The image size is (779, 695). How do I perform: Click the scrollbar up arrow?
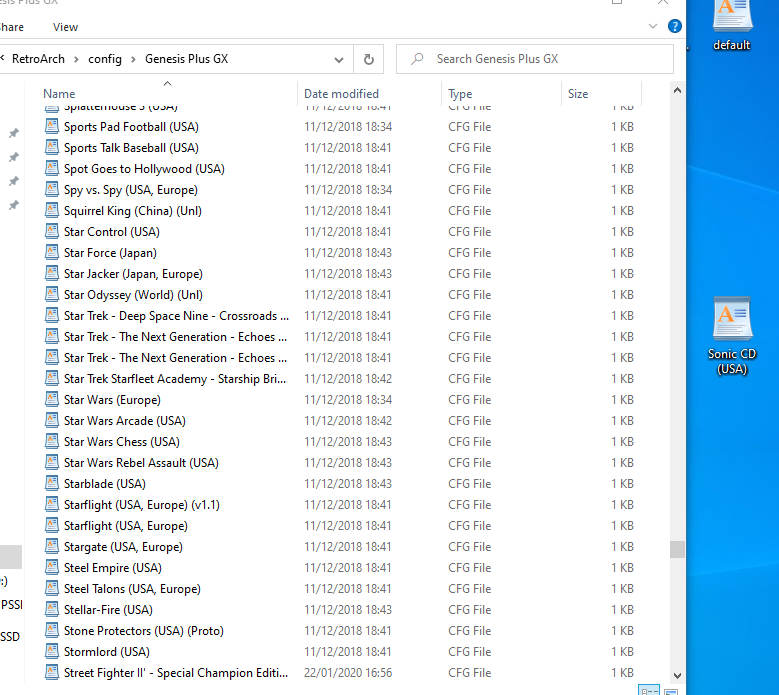677,90
